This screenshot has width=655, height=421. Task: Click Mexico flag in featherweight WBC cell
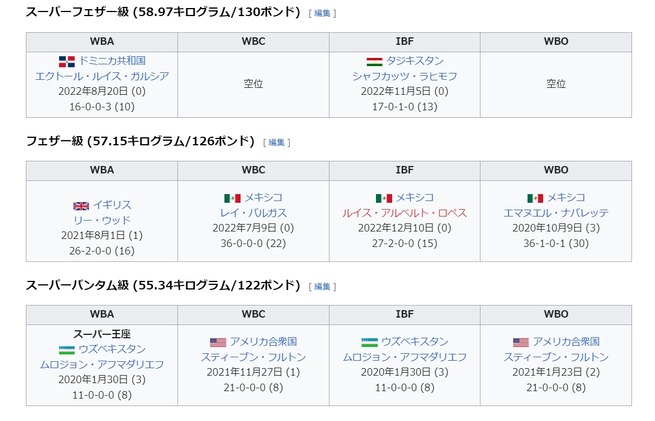pyautogui.click(x=232, y=198)
